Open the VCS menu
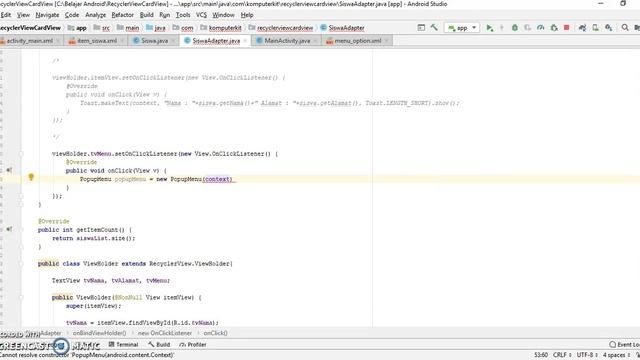Viewport: 640px width, 360px height. (x=201, y=15)
